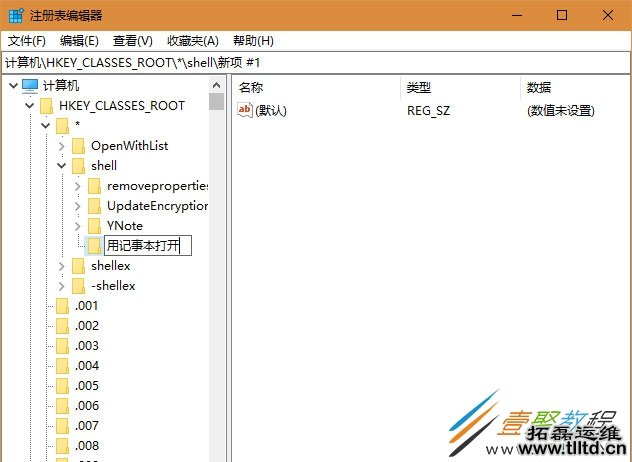Expand the removeproperties key
Image resolution: width=632 pixels, height=462 pixels.
pos(78,186)
